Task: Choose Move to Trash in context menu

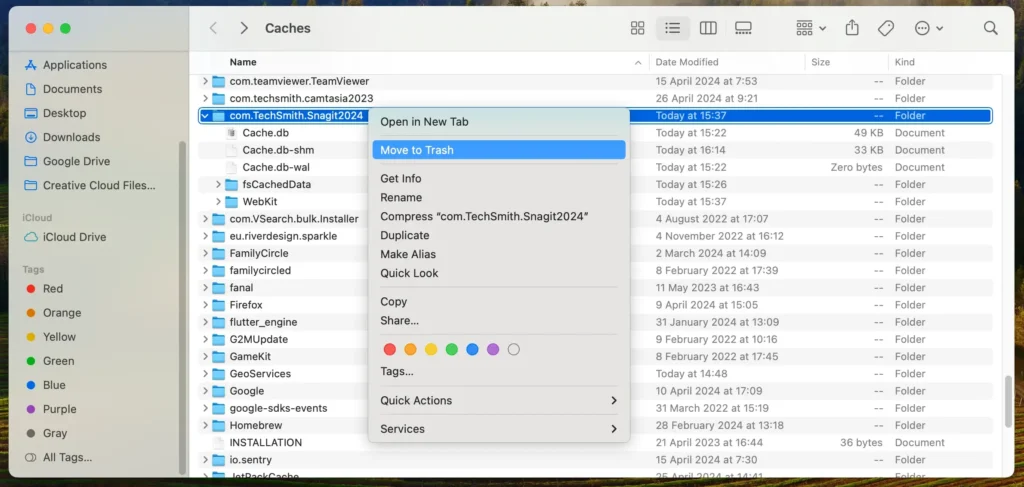Action: click(x=499, y=150)
